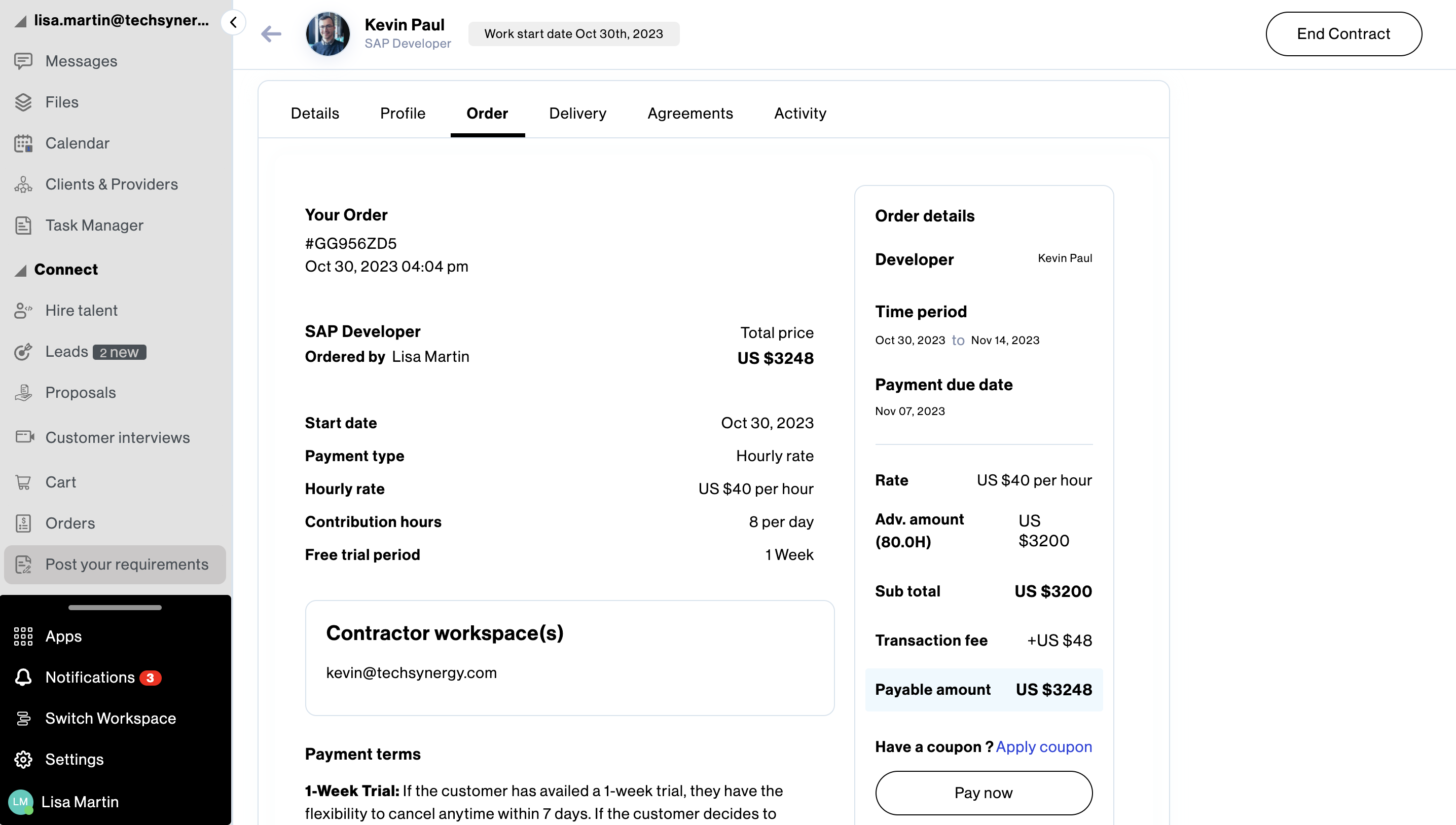This screenshot has width=1456, height=825.
Task: Click the blue back arrow
Action: [271, 34]
